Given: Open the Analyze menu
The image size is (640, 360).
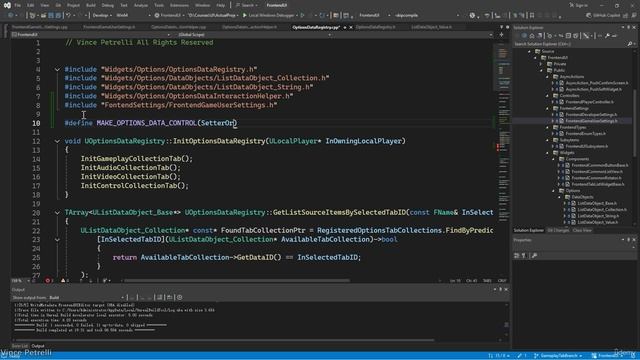Looking at the screenshot, I should pyautogui.click(x=141, y=5).
